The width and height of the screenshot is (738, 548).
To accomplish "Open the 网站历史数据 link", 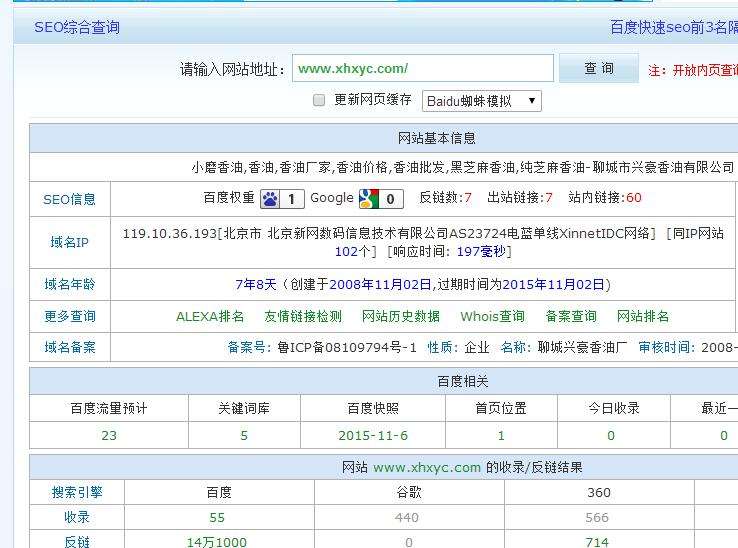I will coord(401,316).
